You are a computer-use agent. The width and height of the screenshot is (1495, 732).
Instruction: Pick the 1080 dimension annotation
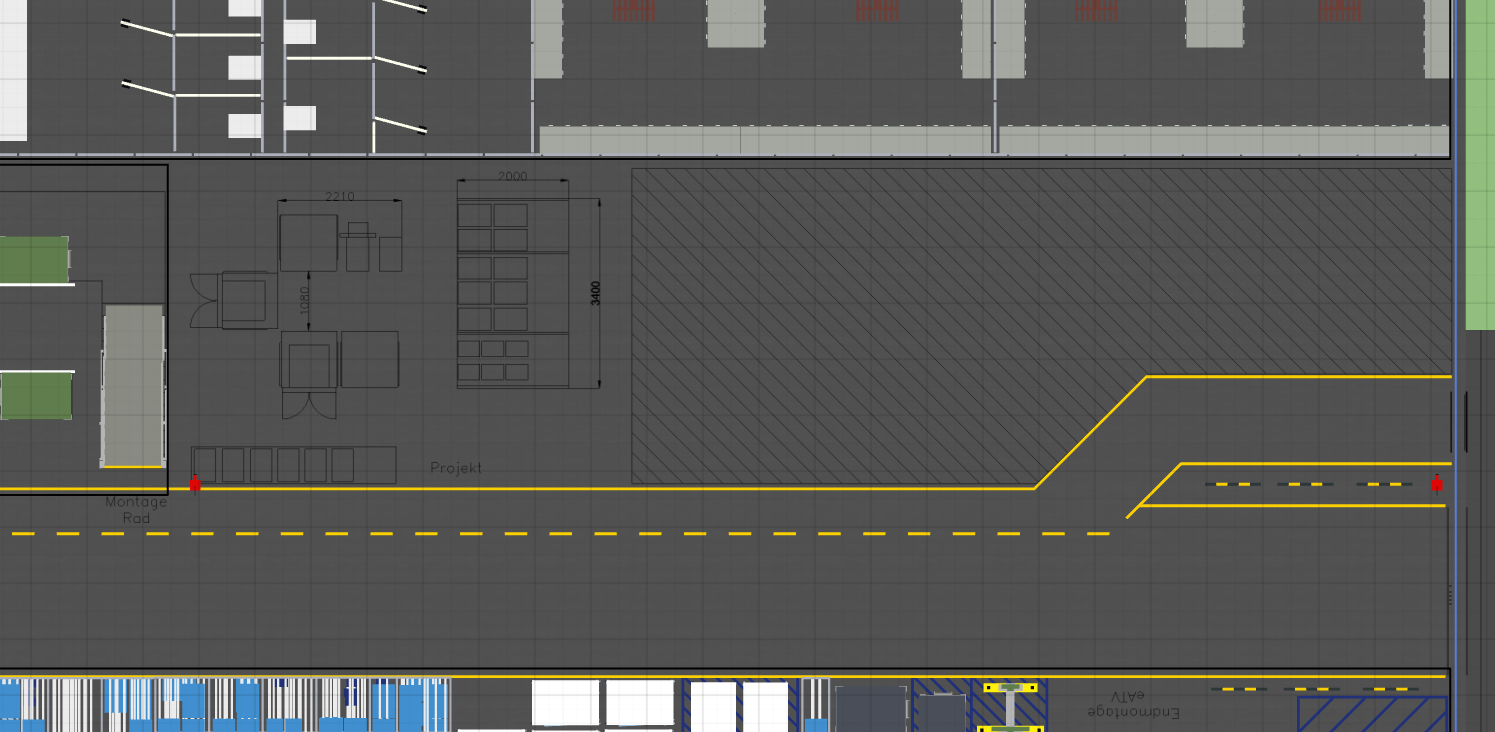[304, 298]
